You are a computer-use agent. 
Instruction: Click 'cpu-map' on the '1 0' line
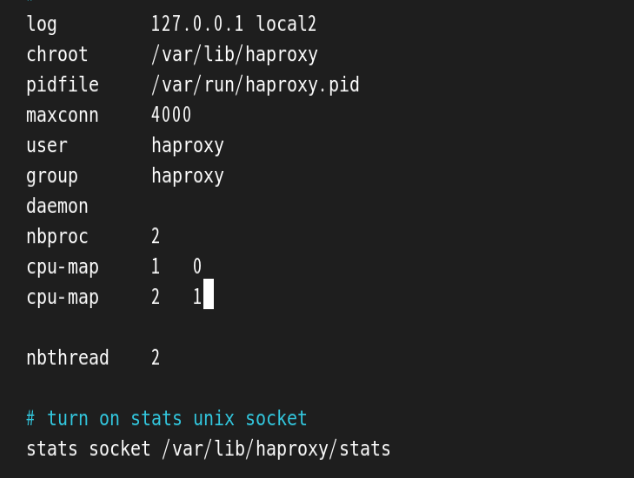pyautogui.click(x=62, y=268)
